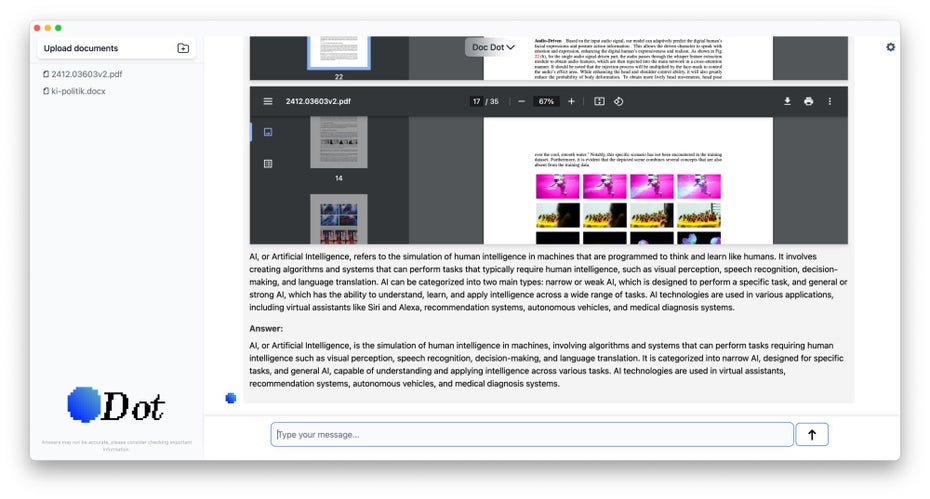This screenshot has width=930, height=499.
Task: Switch to document outline view in sidebar
Action: coord(268,163)
